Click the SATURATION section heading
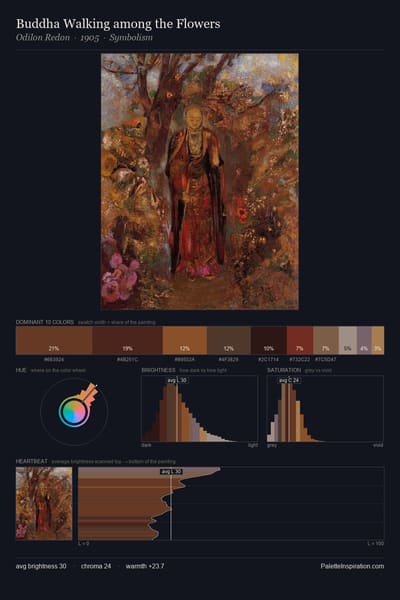Viewport: 400px width, 600px height. pos(284,370)
